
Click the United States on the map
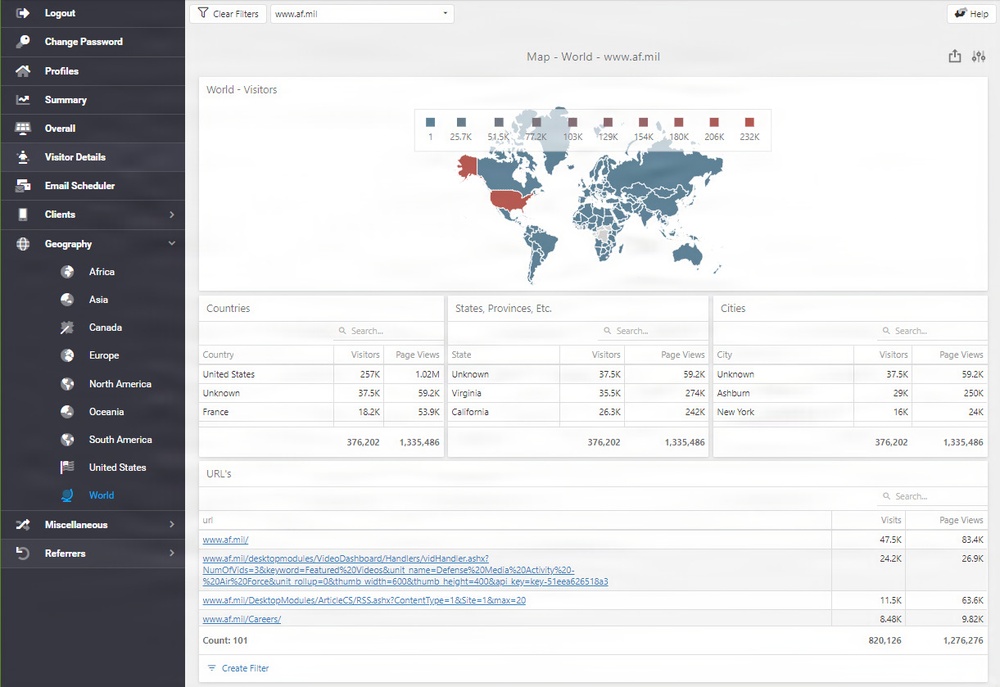(510, 199)
